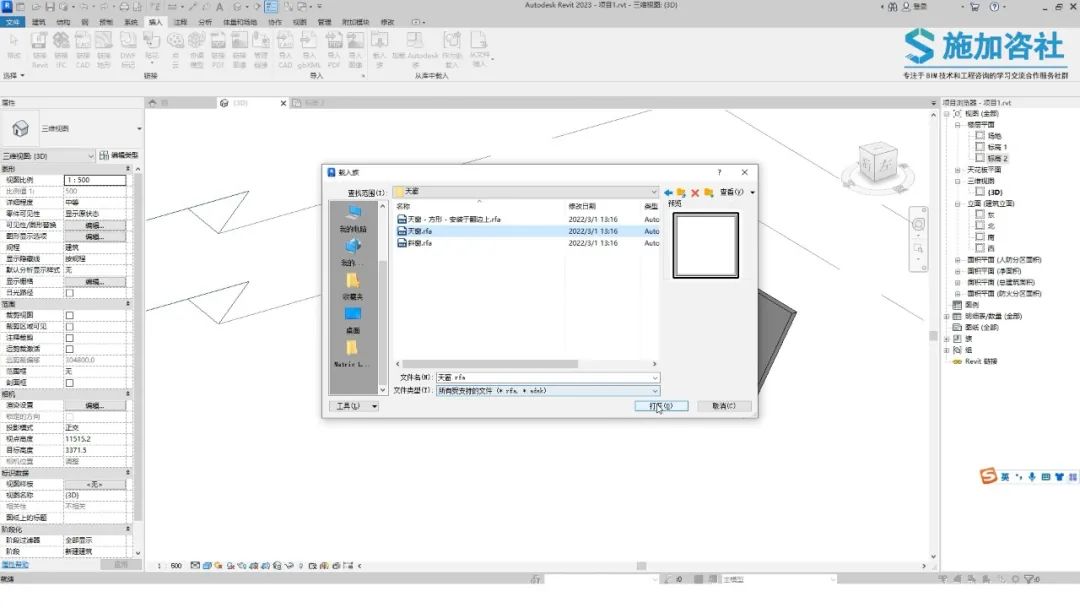Click the 收藏夹 favorites folder icon
The width and height of the screenshot is (1080, 608).
click(353, 281)
